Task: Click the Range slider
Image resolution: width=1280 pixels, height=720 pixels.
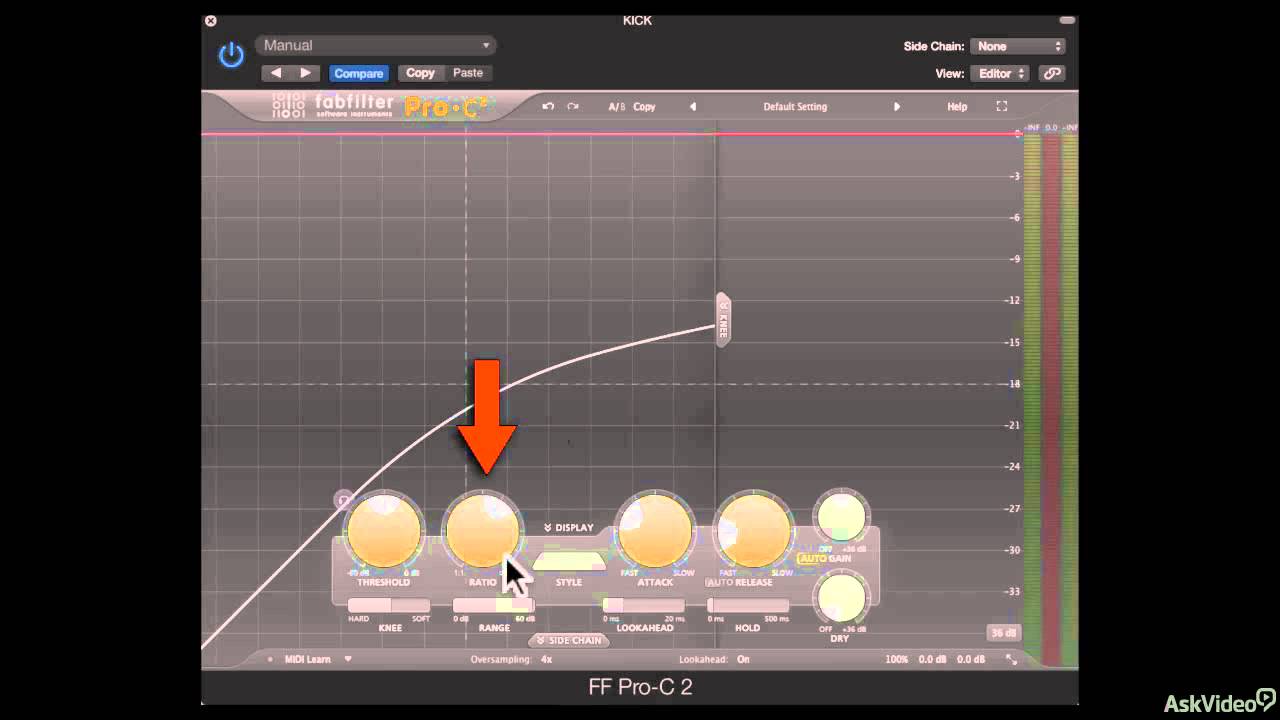Action: coord(493,605)
